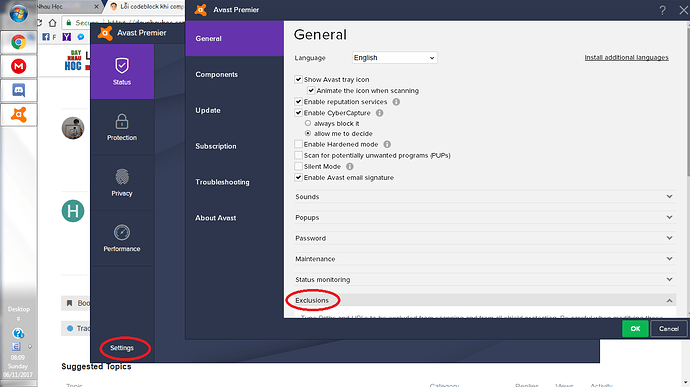Select allow me to decide option
The image size is (690, 387).
[x=308, y=133]
